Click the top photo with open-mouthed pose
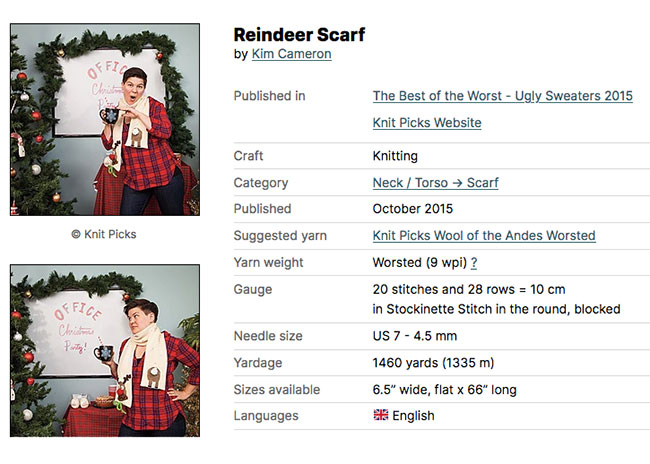This screenshot has width=650, height=464. 104,119
